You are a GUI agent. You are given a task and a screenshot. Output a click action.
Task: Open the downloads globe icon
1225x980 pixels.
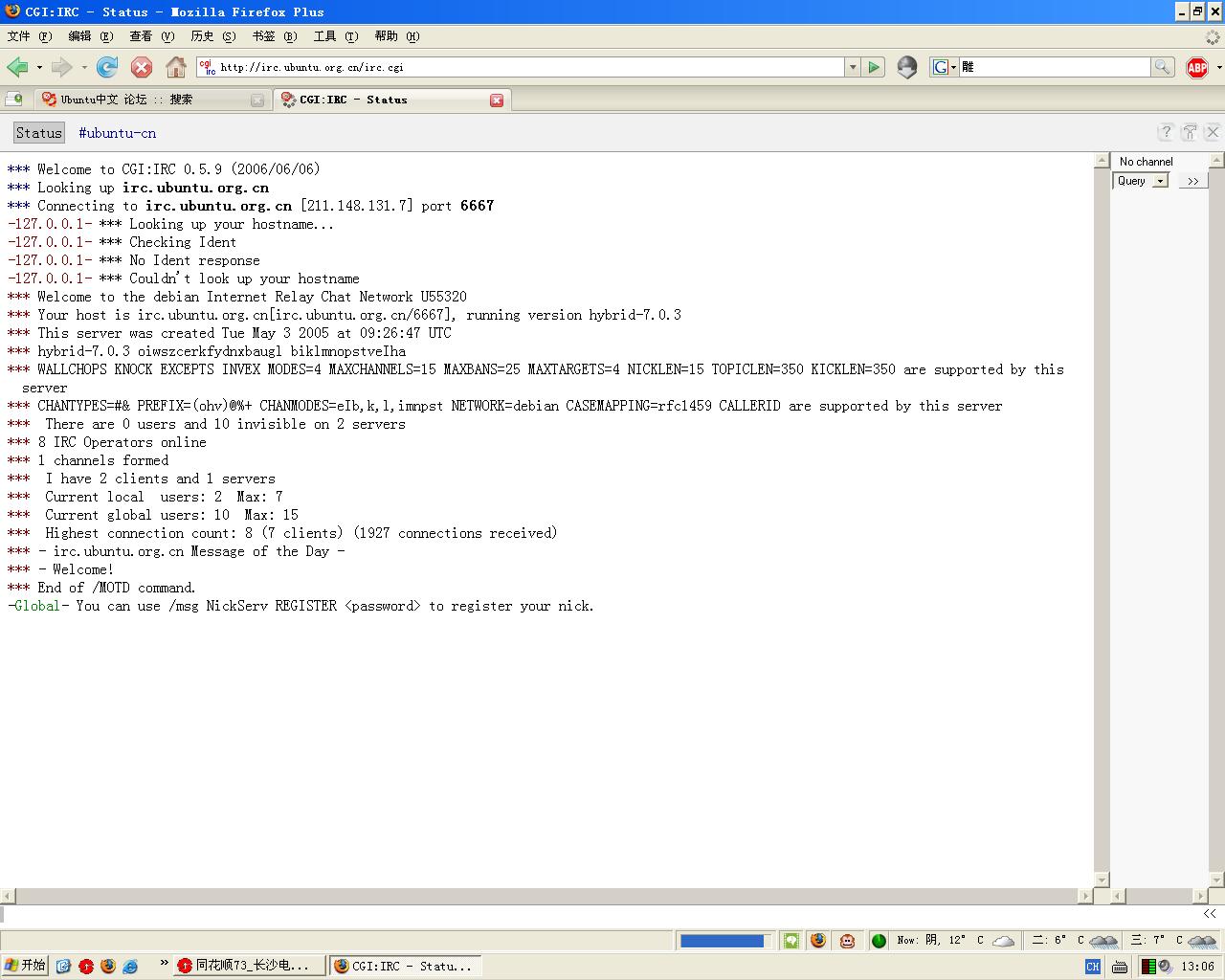click(x=907, y=67)
